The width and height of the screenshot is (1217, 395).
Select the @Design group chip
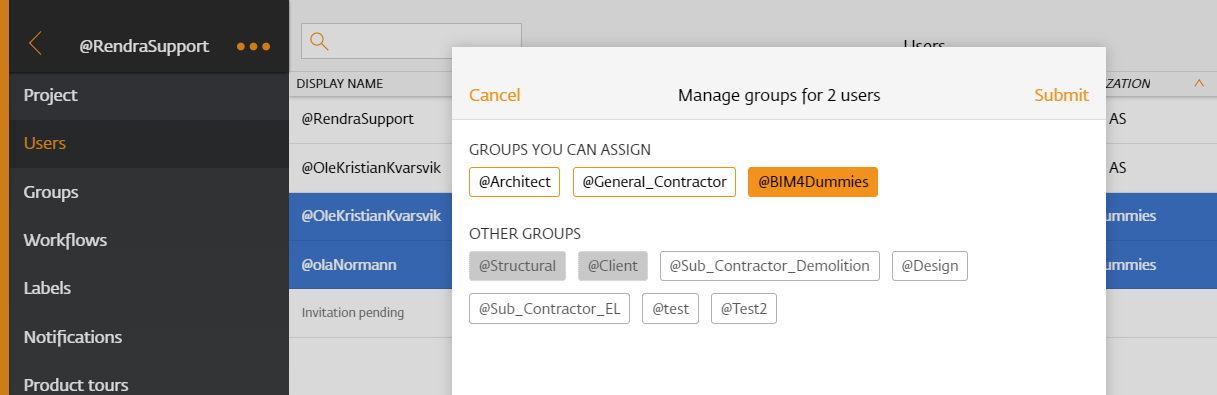click(x=930, y=266)
